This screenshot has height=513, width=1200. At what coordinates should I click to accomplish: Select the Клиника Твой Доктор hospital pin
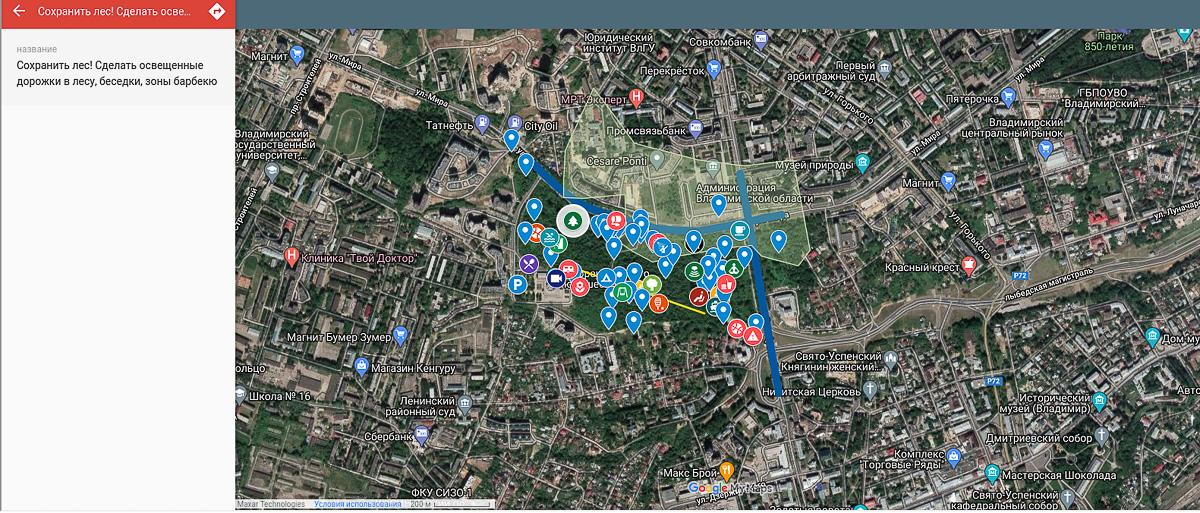coord(291,256)
